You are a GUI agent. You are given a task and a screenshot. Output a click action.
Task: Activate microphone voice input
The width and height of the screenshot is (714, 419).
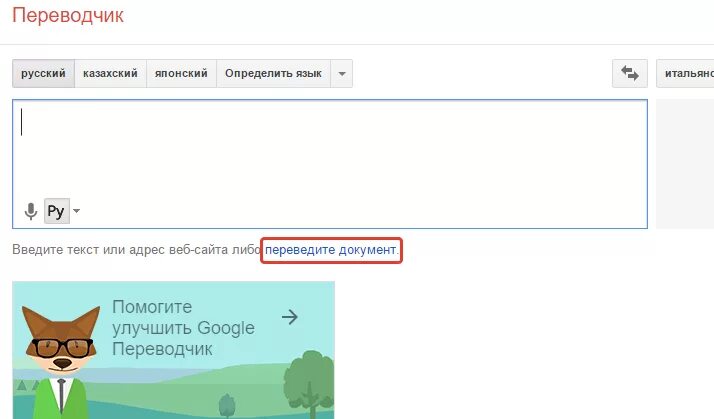31,211
